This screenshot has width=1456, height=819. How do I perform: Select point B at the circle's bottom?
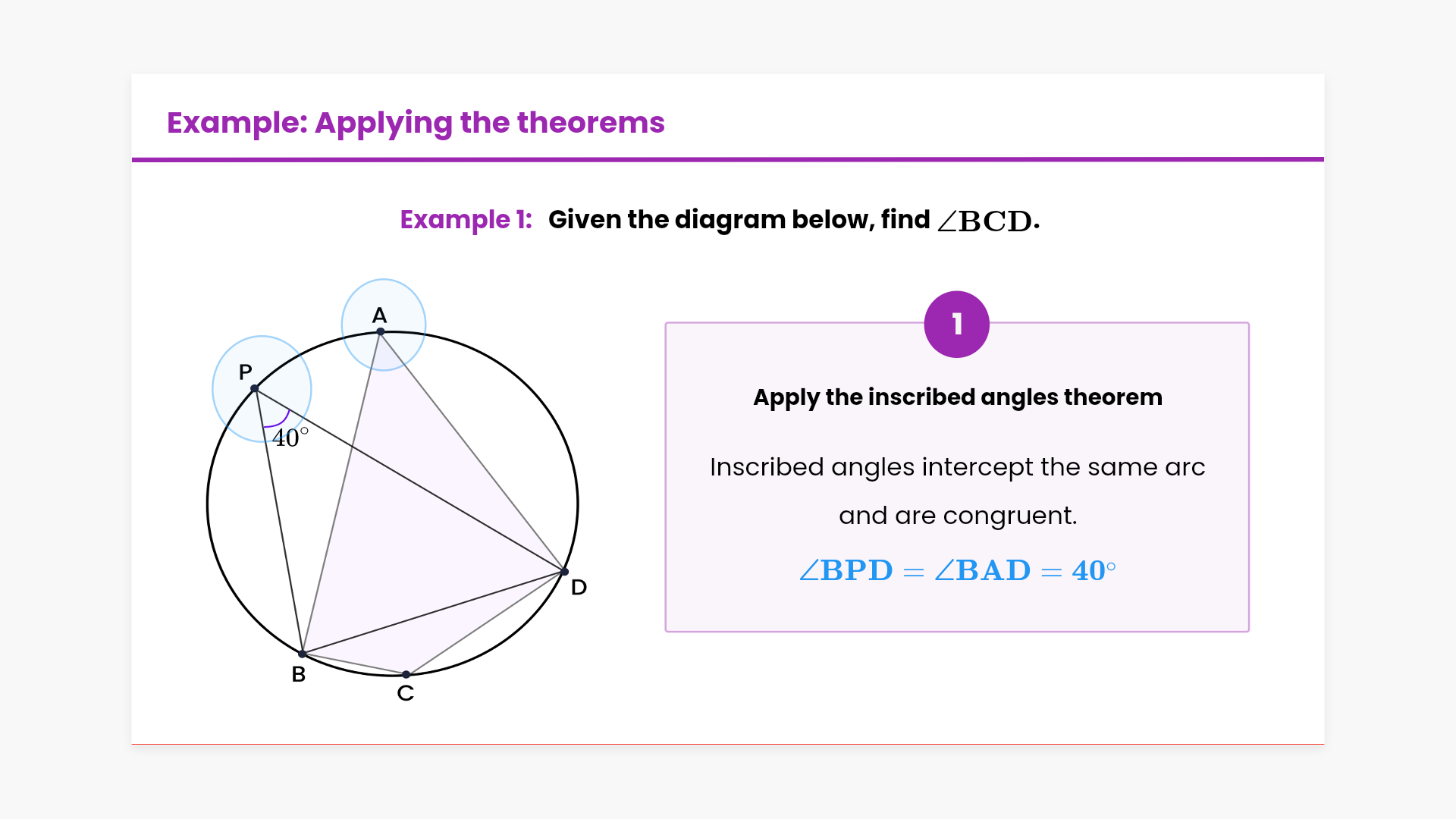(302, 654)
